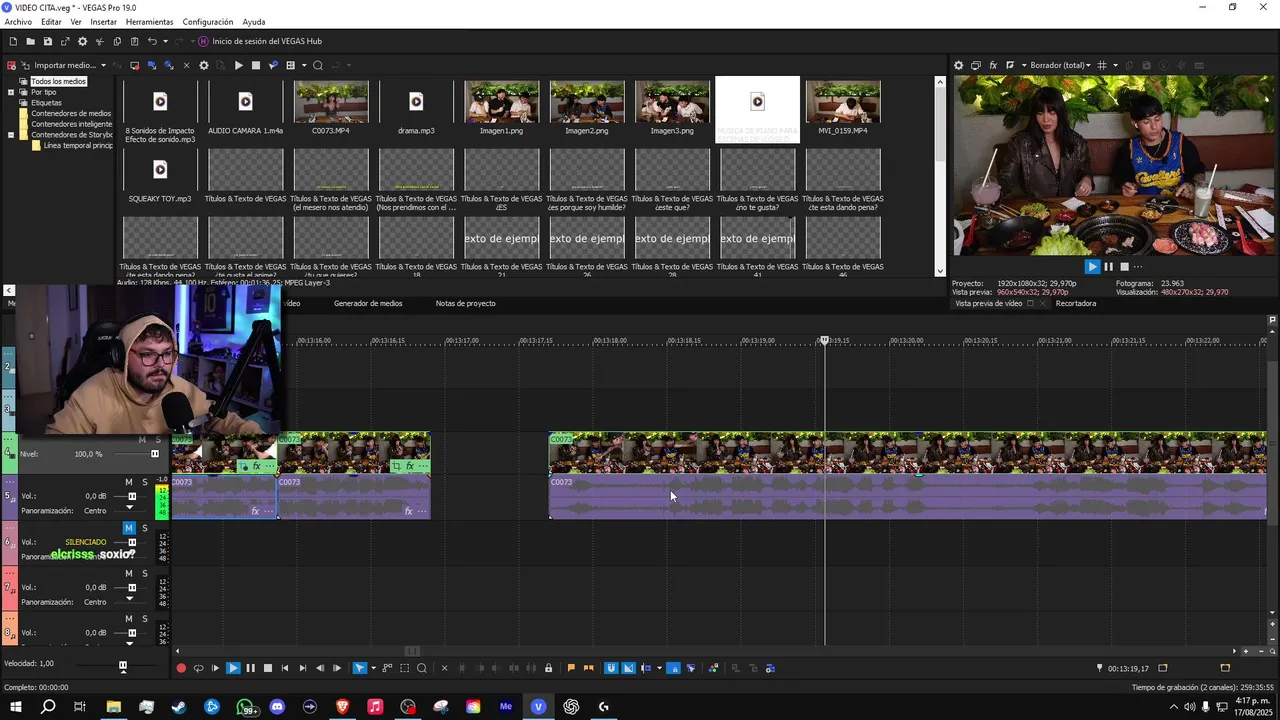Select Todos los medios tree item
Screen dimensions: 1280x720
tap(58, 81)
